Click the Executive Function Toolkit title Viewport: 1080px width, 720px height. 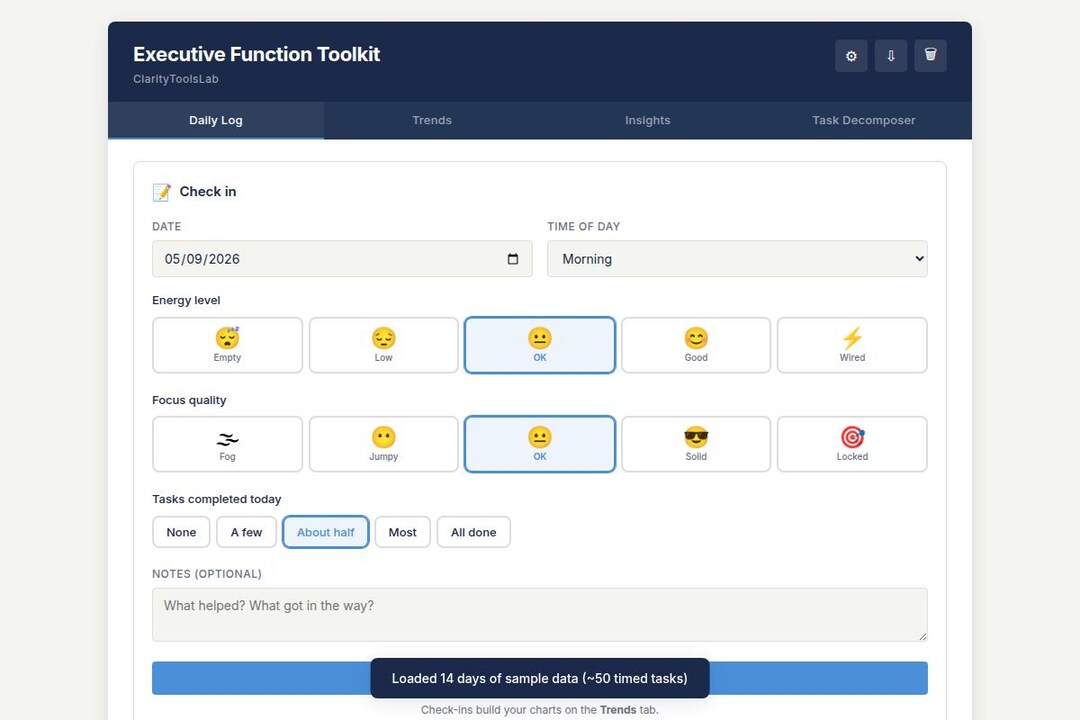[256, 54]
